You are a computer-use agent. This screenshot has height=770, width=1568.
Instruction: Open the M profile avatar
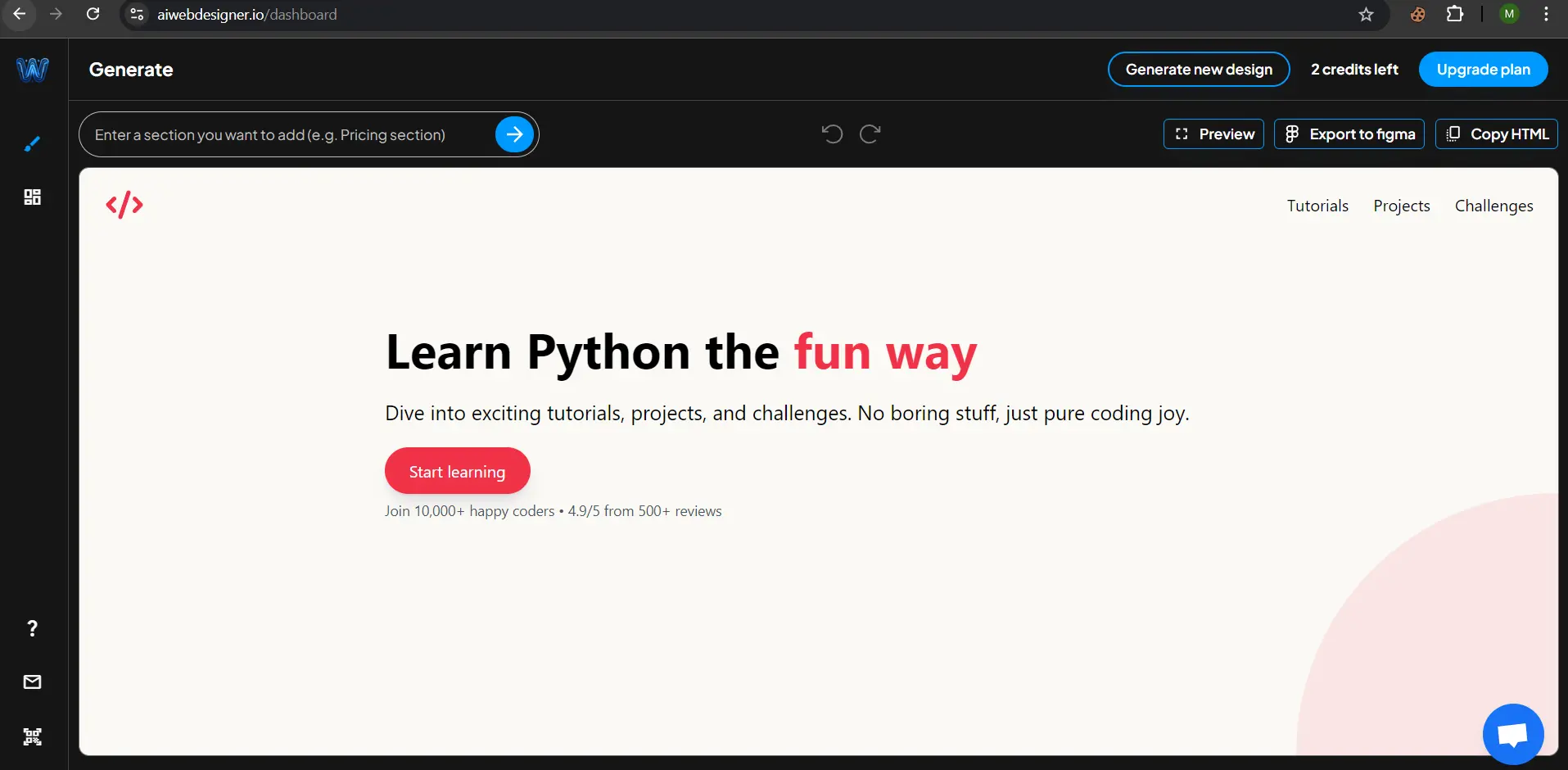[x=1509, y=14]
